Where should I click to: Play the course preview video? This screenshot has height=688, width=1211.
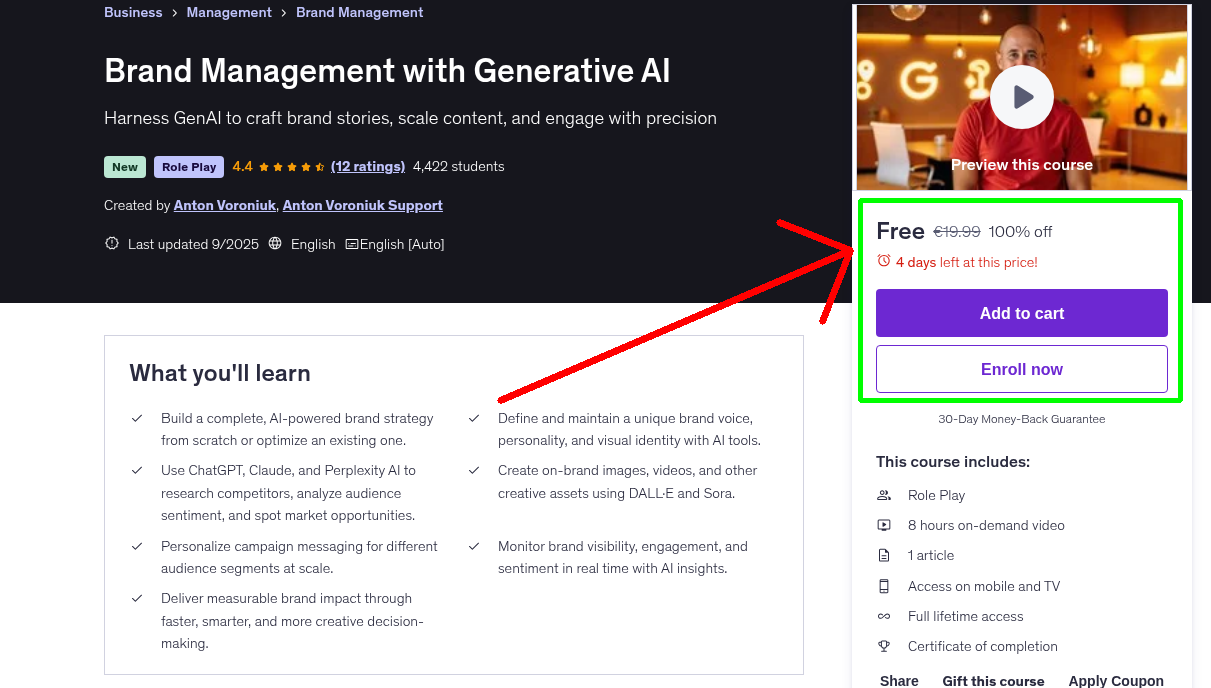pyautogui.click(x=1021, y=97)
